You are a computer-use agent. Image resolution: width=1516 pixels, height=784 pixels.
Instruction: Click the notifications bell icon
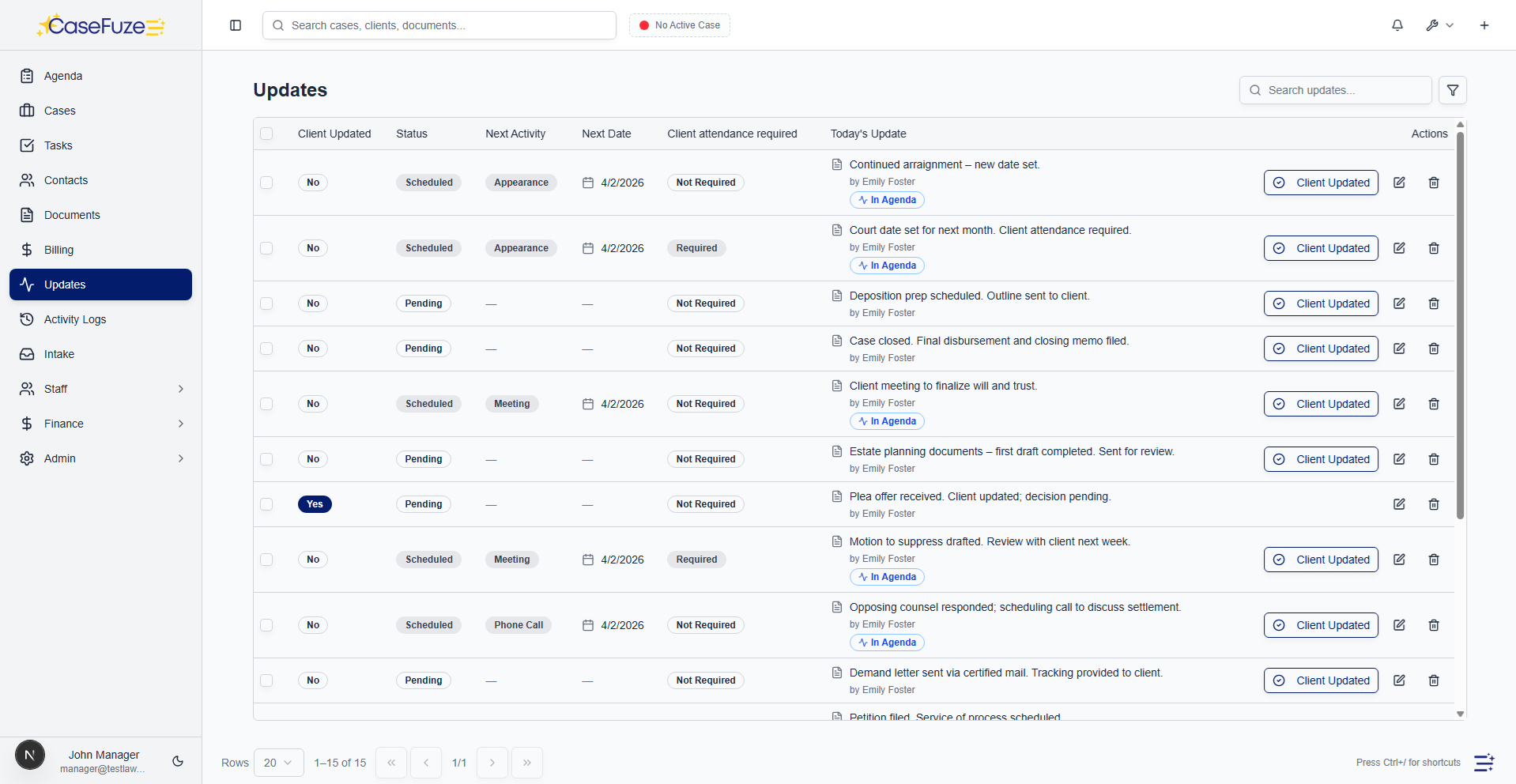point(1397,24)
